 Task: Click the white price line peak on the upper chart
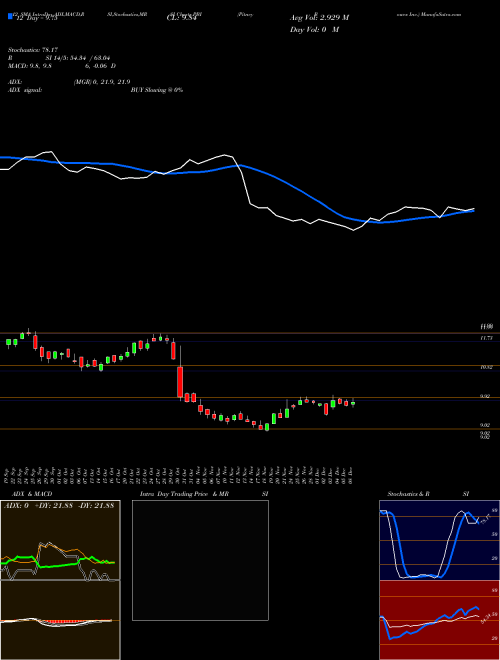coord(51,152)
